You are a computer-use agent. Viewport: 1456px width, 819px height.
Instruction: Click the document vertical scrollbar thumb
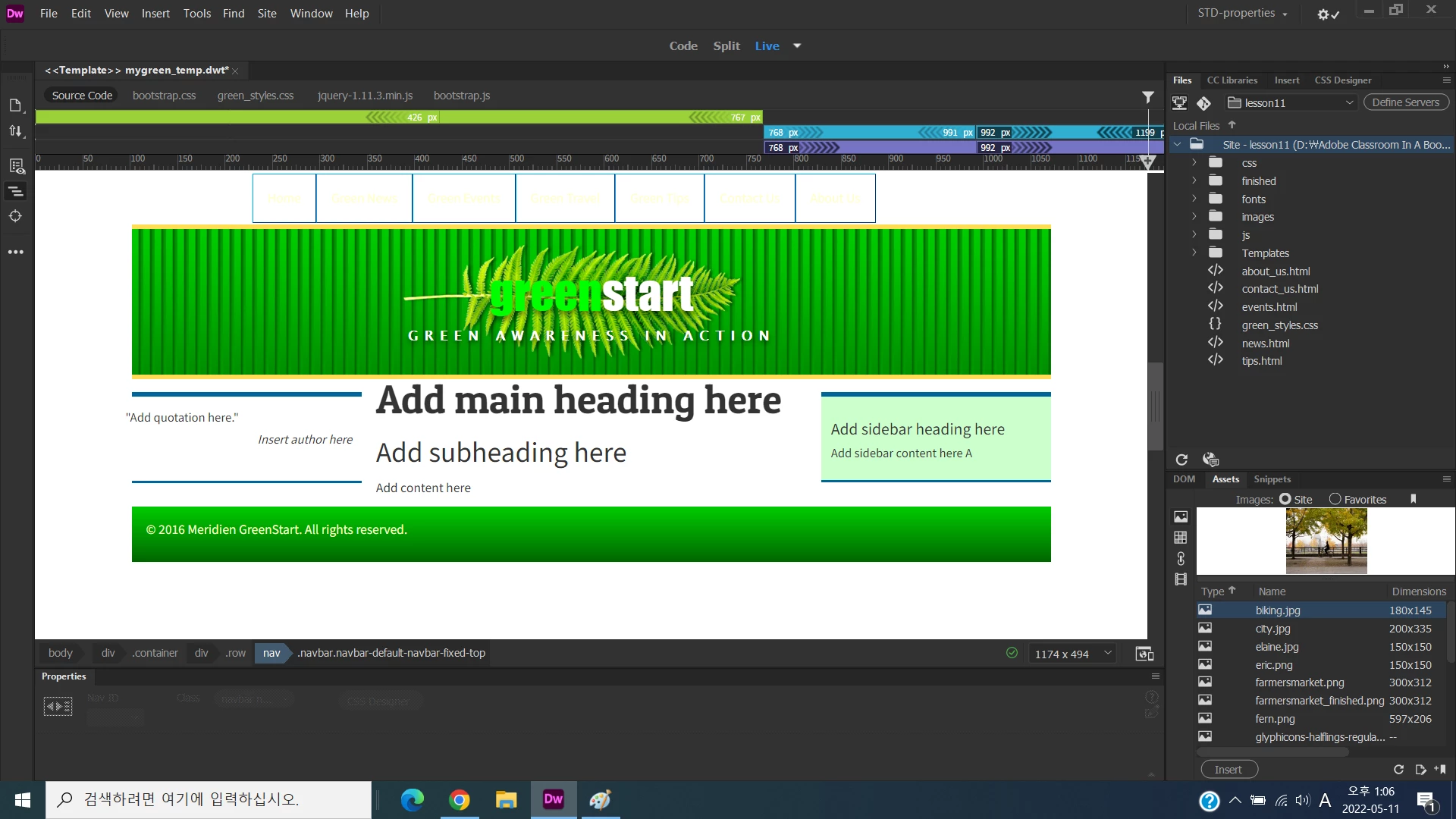tap(1155, 406)
